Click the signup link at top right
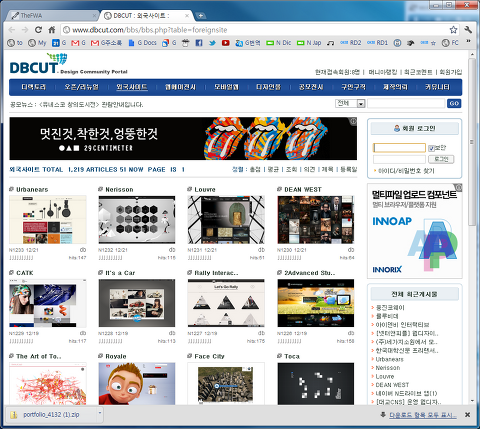 (x=451, y=72)
